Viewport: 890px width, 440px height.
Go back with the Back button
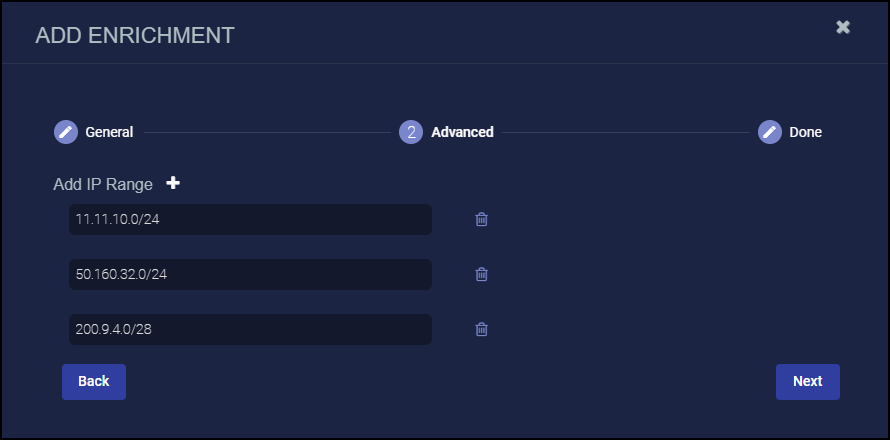pos(94,381)
